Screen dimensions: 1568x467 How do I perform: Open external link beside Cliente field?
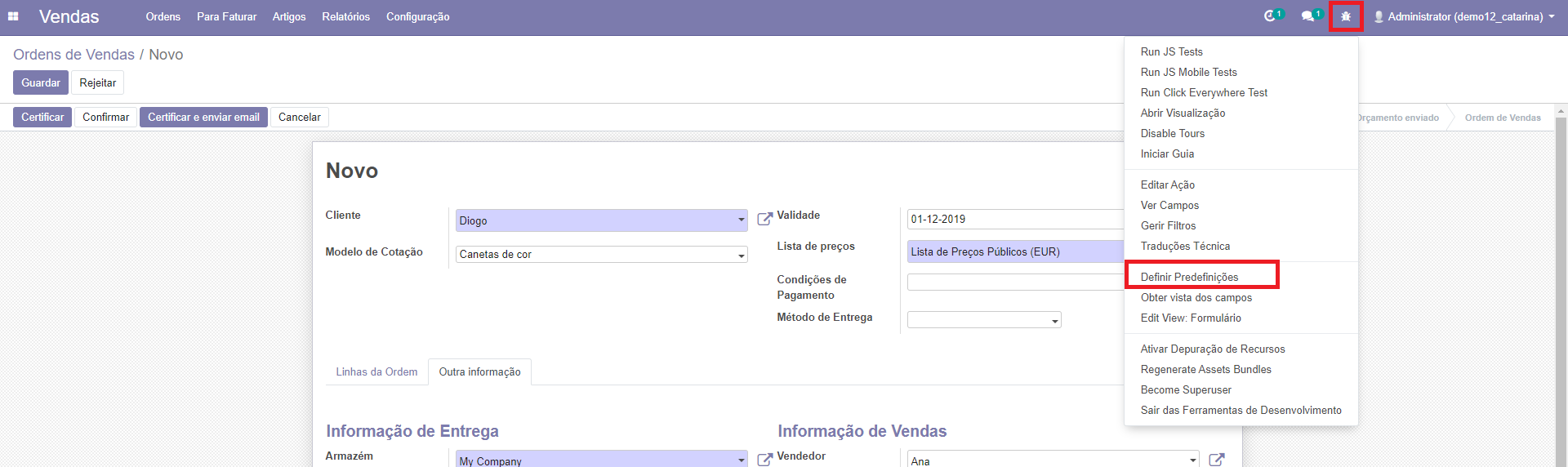(x=764, y=219)
